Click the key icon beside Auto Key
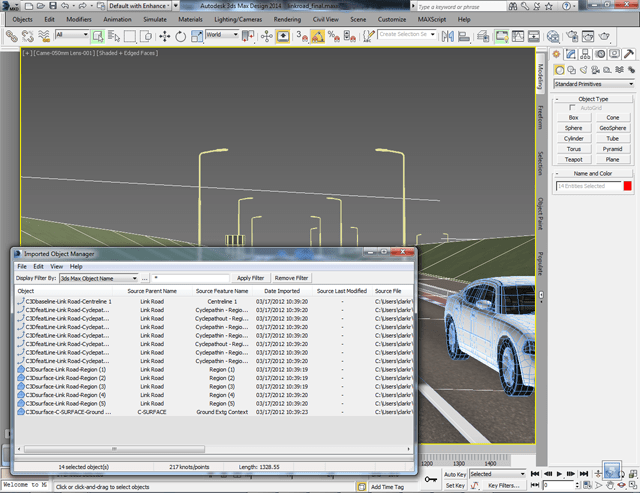This screenshot has height=493, width=640. coord(430,480)
